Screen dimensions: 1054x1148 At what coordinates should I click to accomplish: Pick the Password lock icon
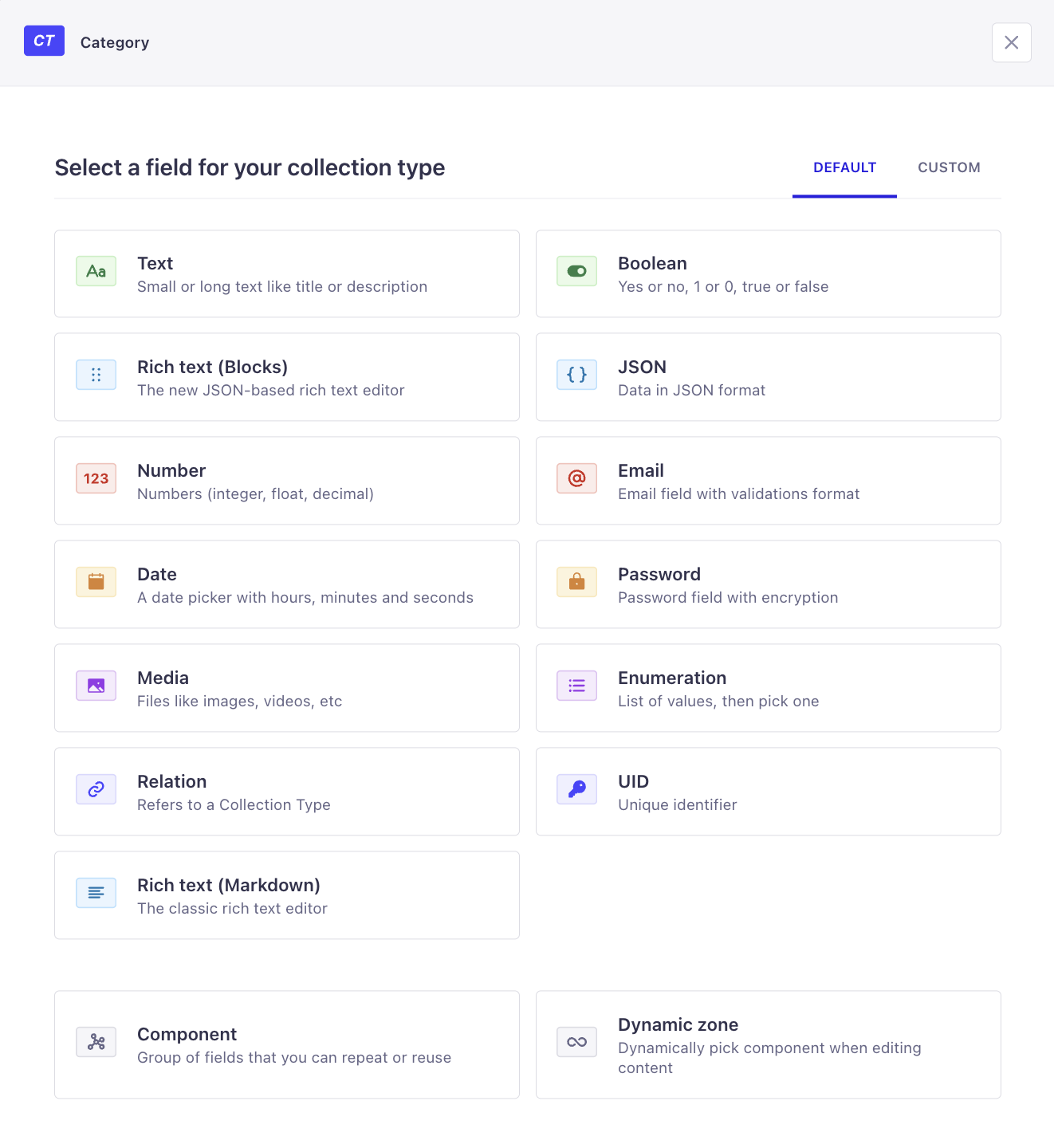pos(576,582)
